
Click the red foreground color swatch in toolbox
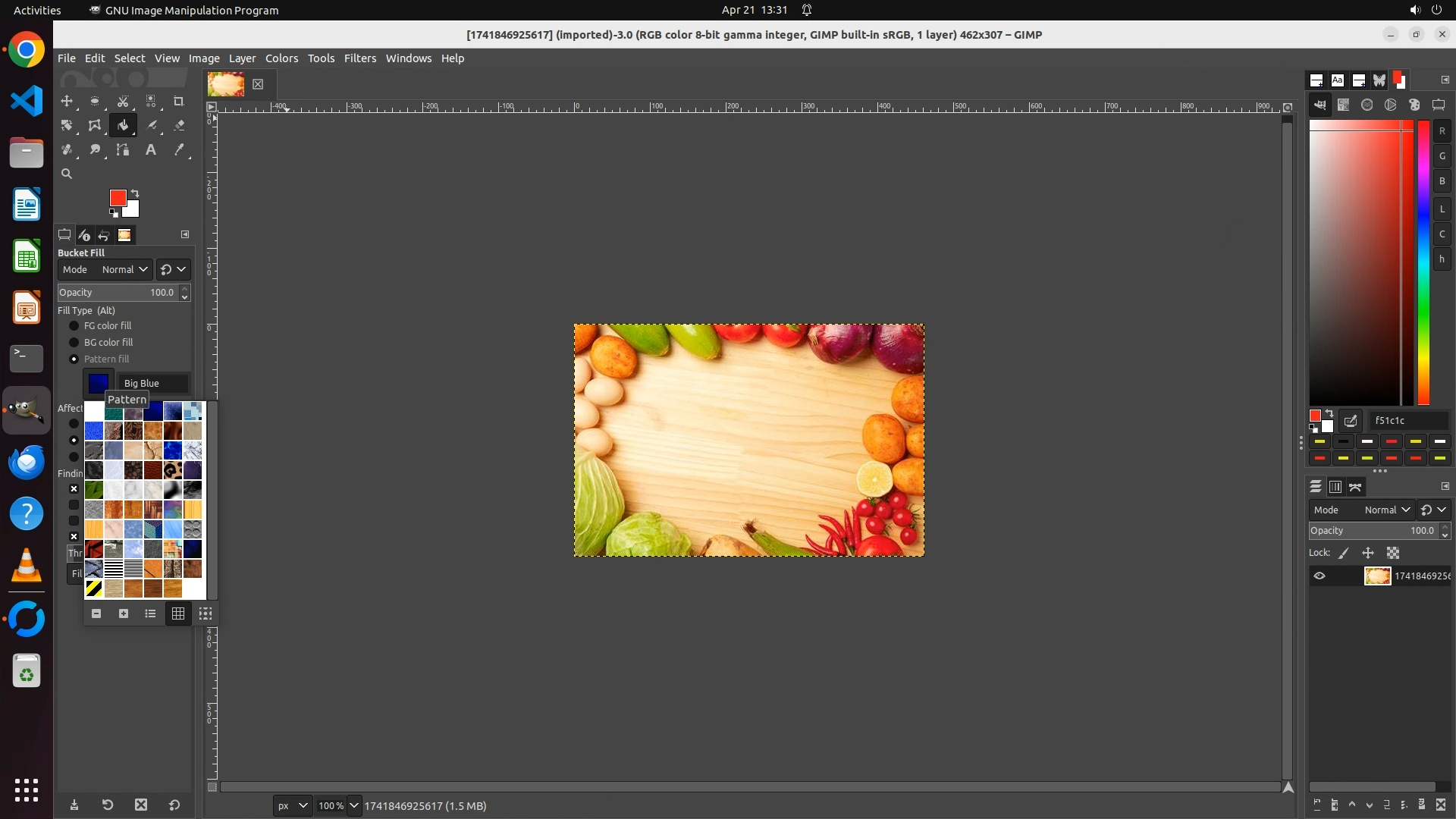(x=118, y=197)
